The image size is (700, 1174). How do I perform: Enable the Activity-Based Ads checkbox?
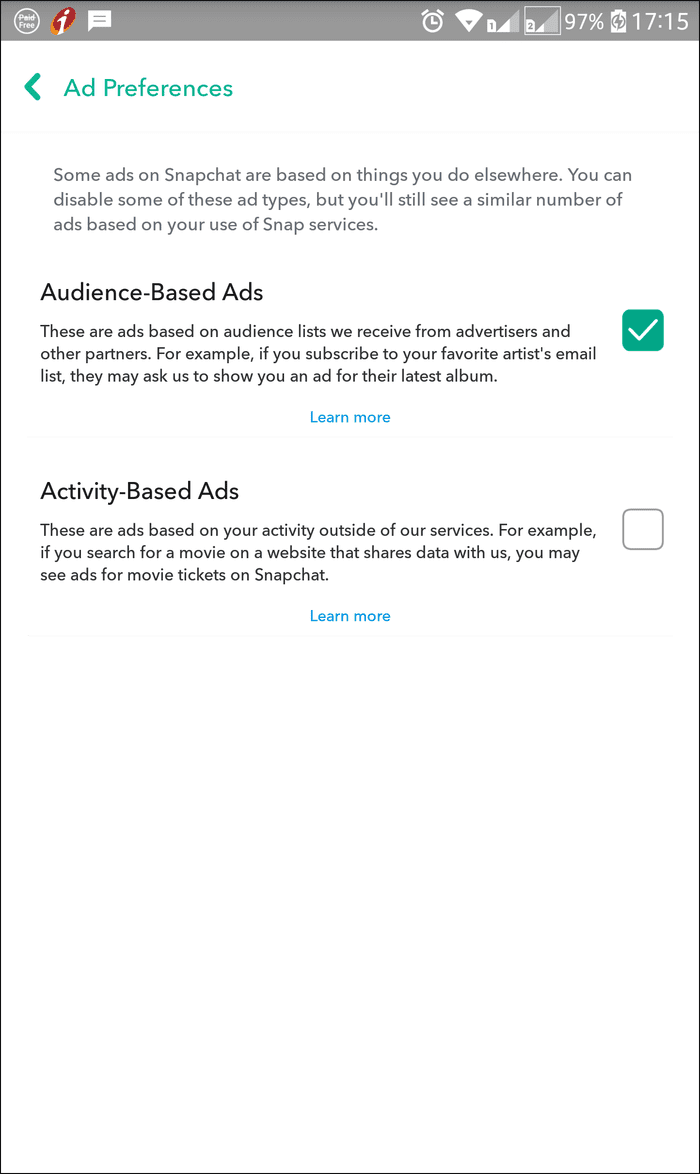click(642, 529)
